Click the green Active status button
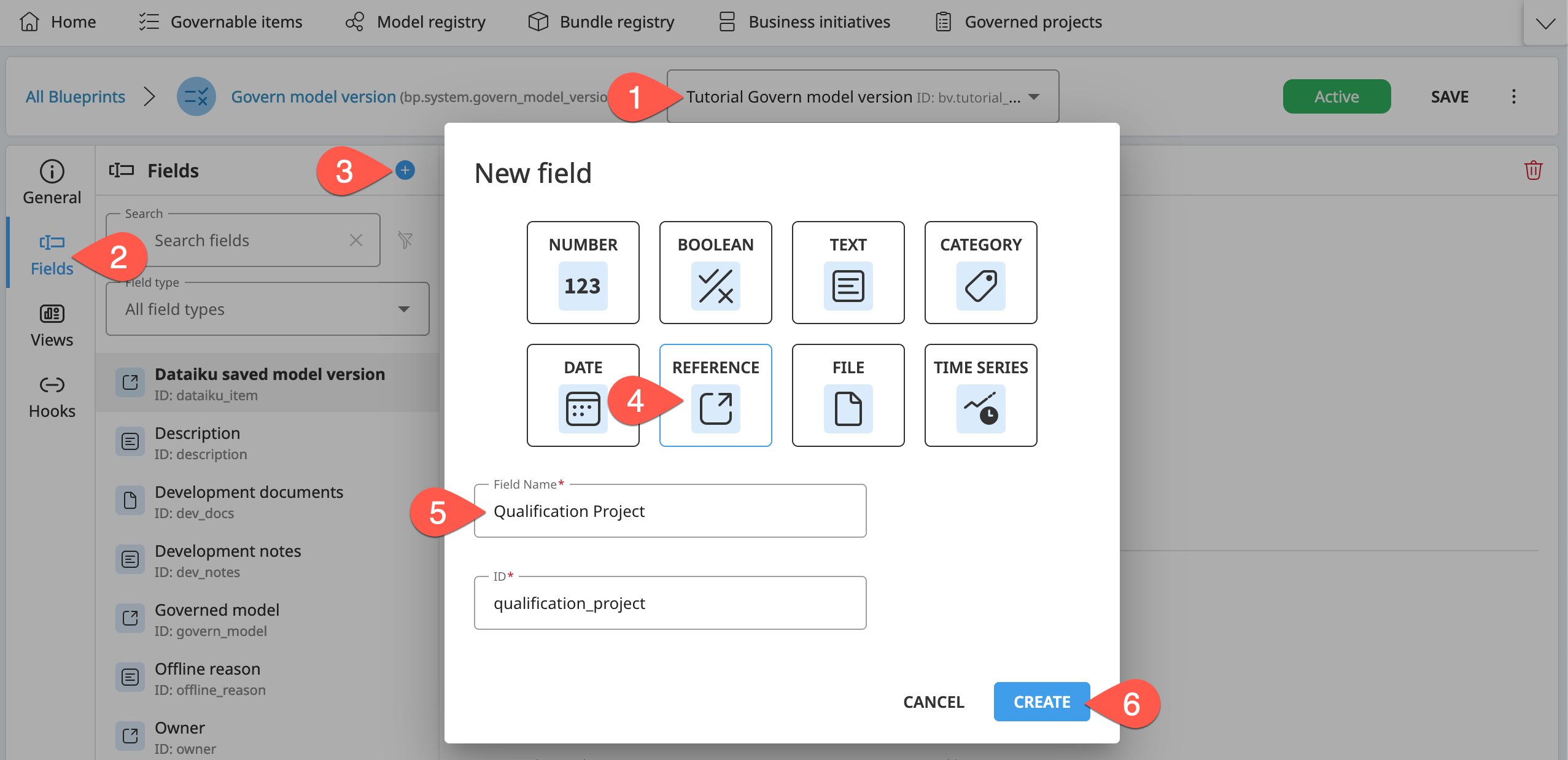The width and height of the screenshot is (1568, 760). (1337, 96)
